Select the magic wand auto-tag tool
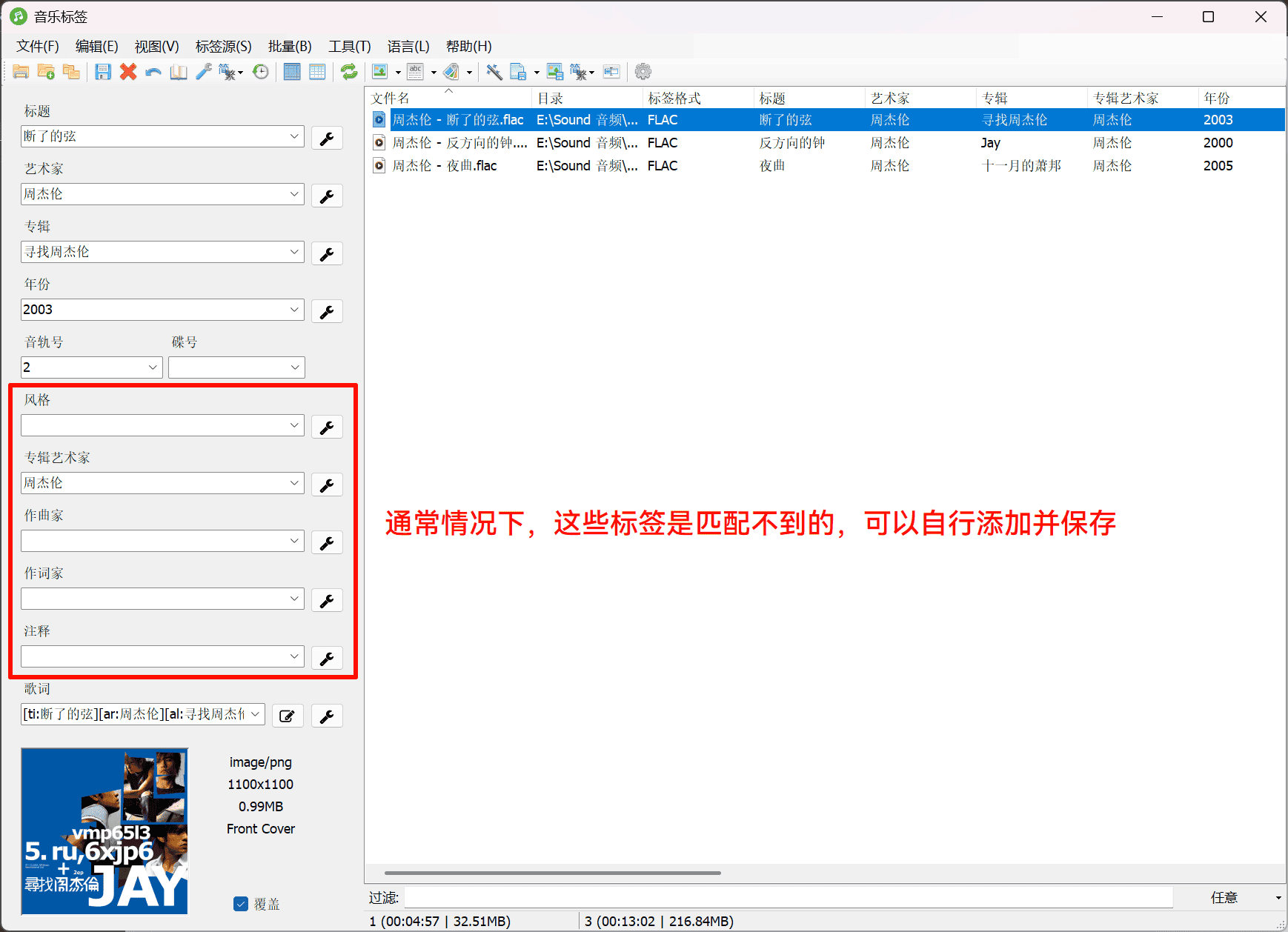The width and height of the screenshot is (1288, 932). (x=494, y=71)
